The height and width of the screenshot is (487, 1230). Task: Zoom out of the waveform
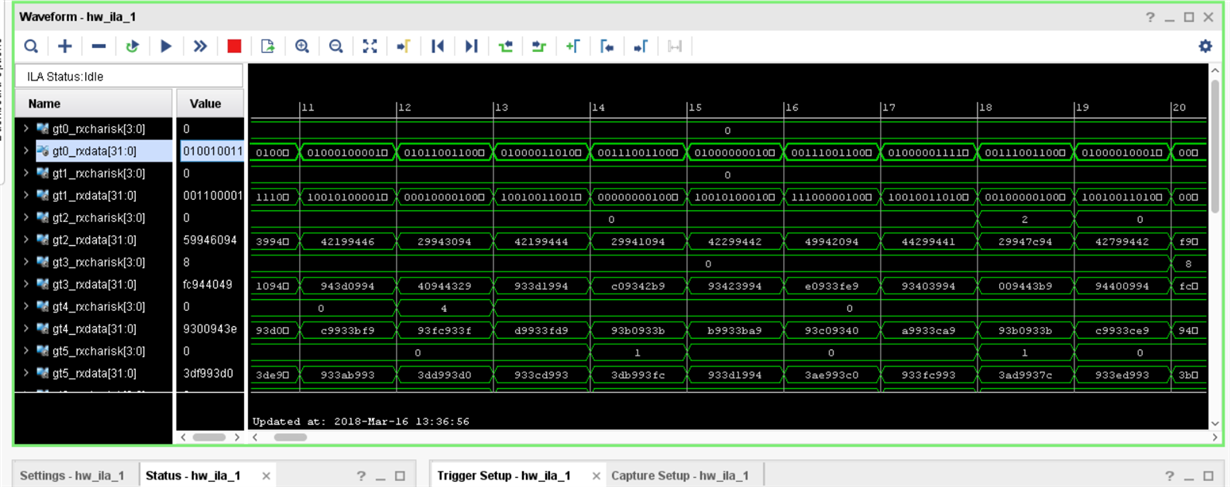click(x=336, y=46)
